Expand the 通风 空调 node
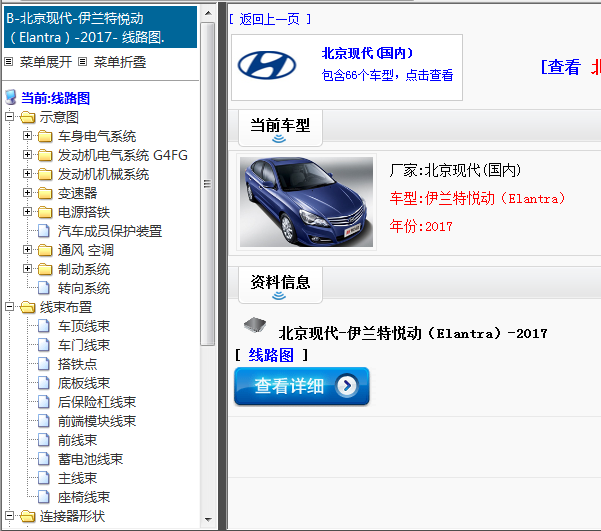Image resolution: width=601 pixels, height=531 pixels. coord(27,250)
